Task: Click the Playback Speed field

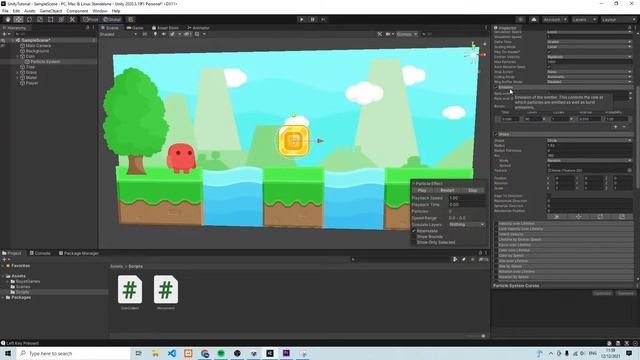Action: 466,198
